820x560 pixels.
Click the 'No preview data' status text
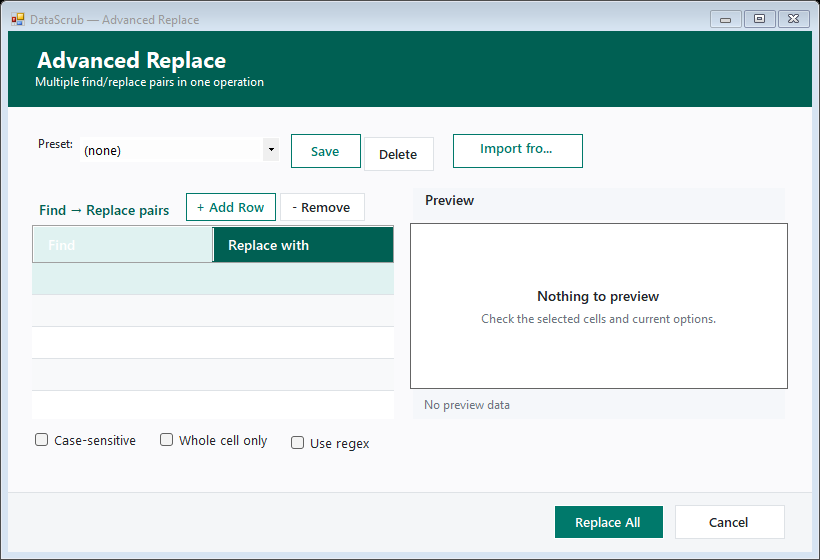(x=466, y=405)
